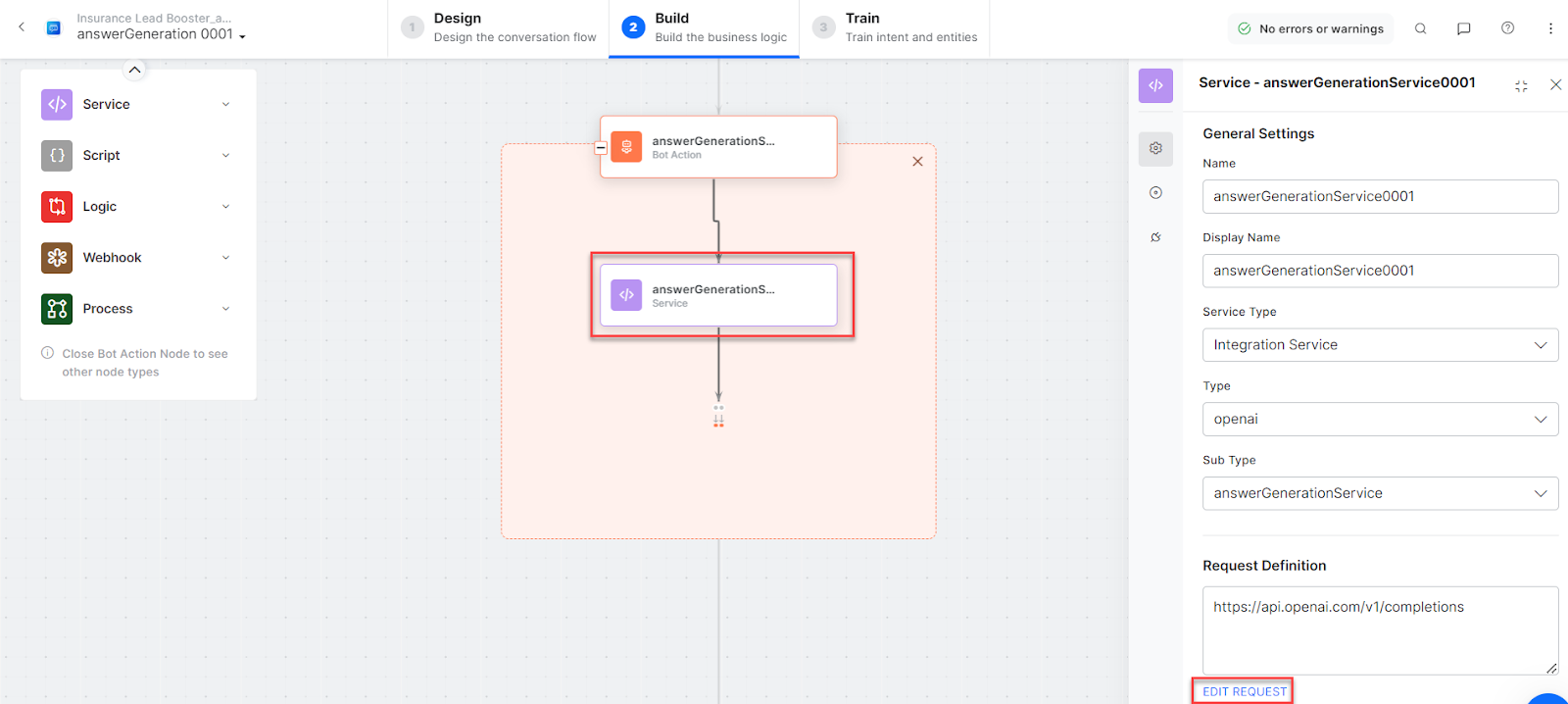
Task: Click the Display Name input field
Action: [1379, 271]
